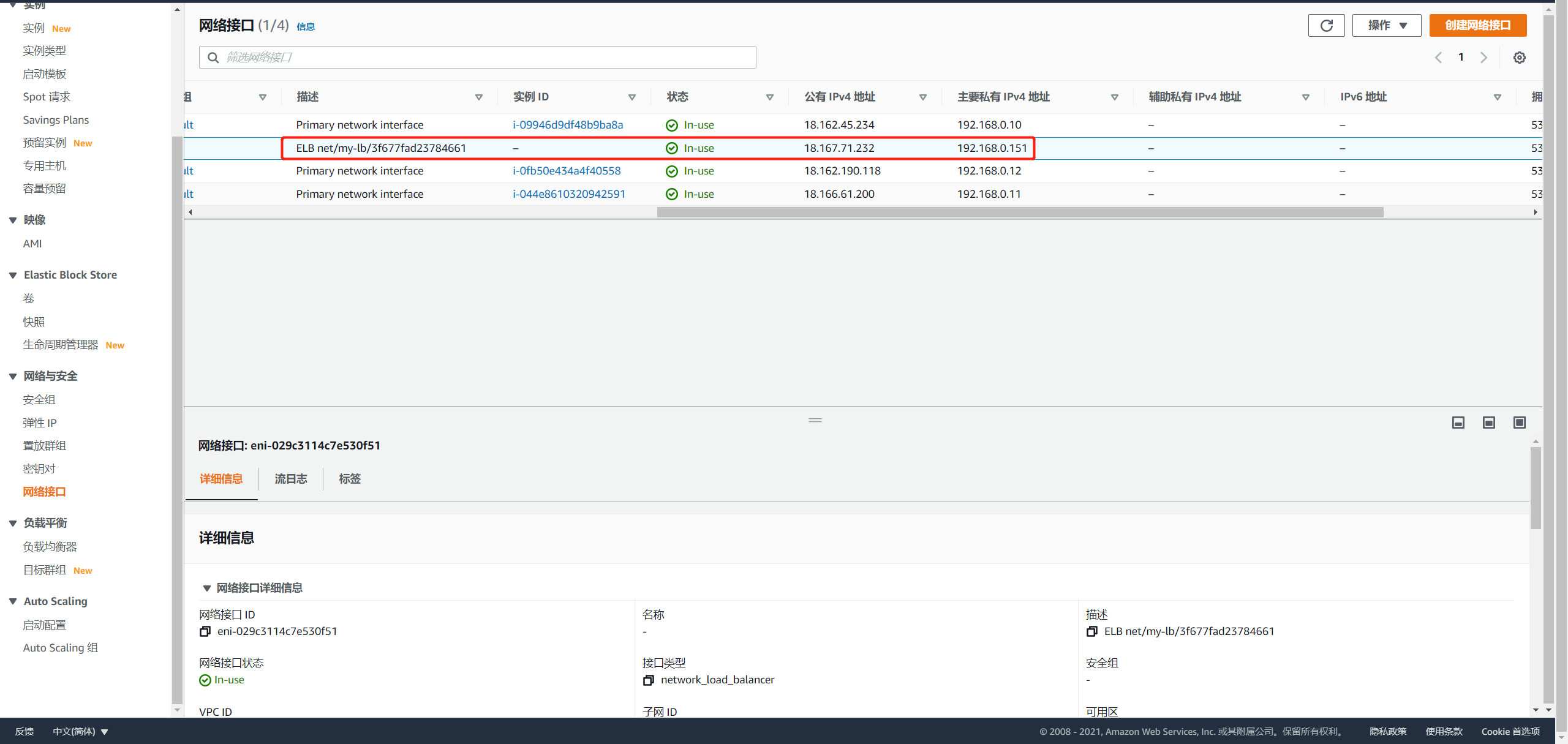The width and height of the screenshot is (1568, 744).
Task: Collapse the 映像 sidebar section
Action: click(x=13, y=220)
